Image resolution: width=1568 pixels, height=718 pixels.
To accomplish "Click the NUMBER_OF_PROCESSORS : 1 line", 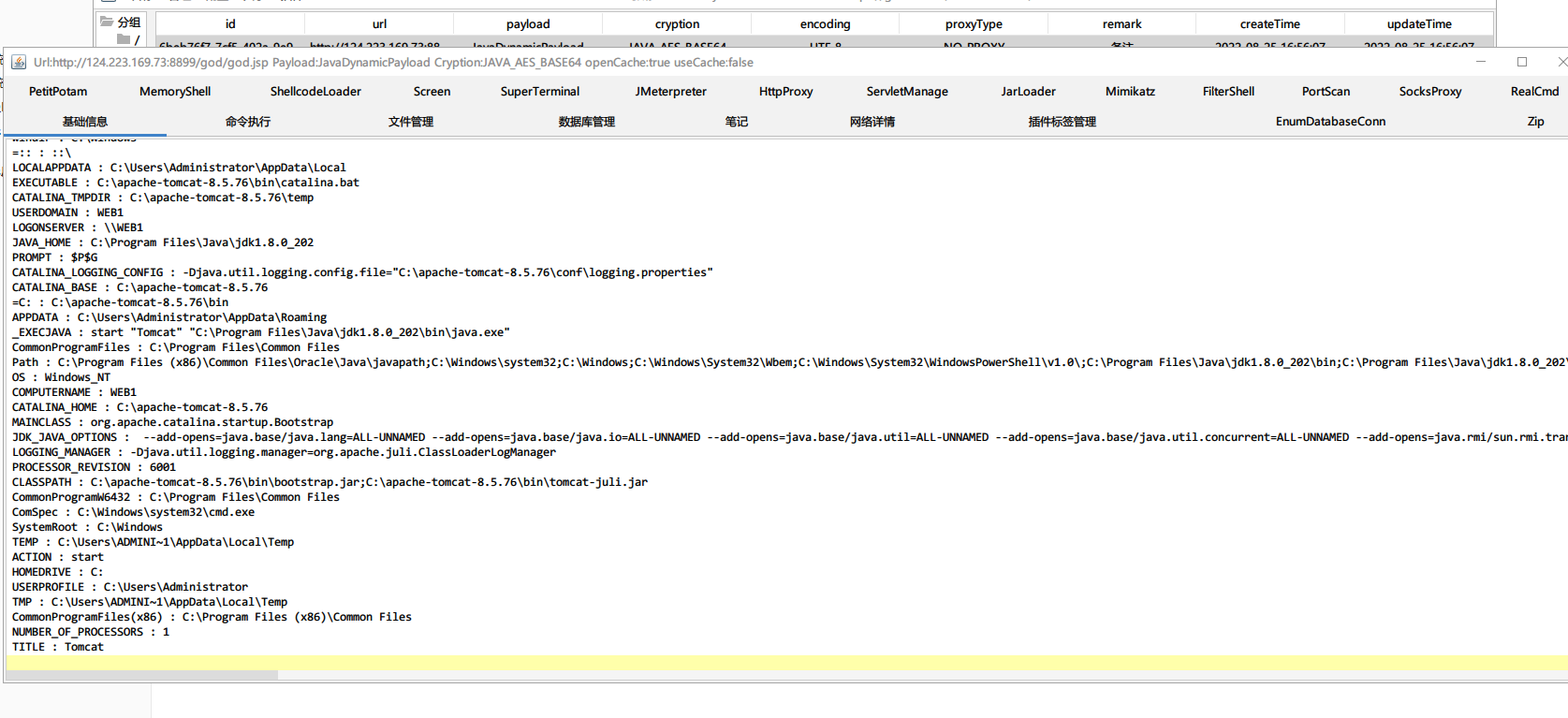I will click(91, 632).
